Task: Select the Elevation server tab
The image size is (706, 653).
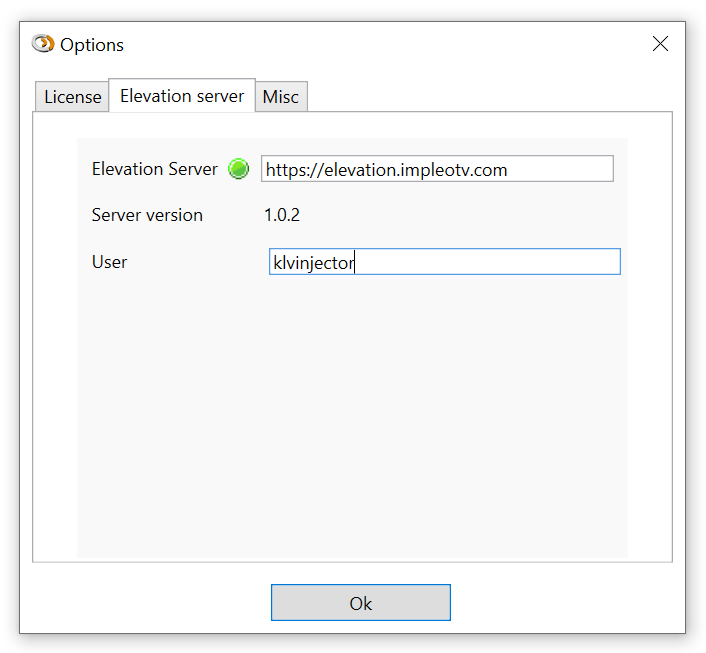Action: [x=182, y=95]
